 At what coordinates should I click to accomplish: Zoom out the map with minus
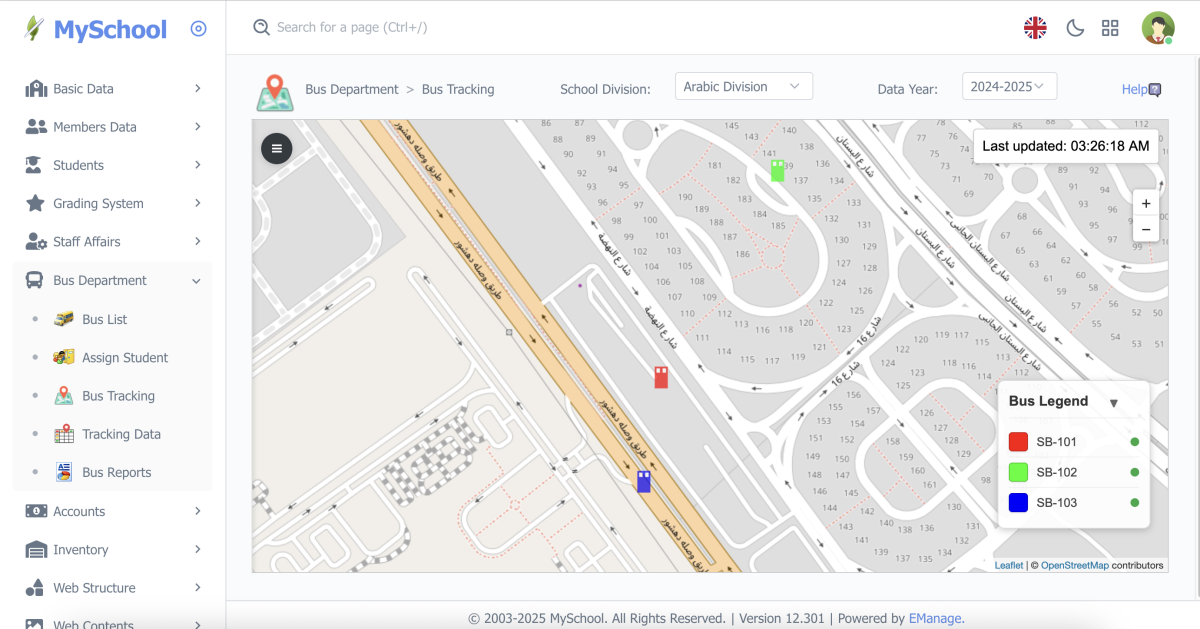[x=1146, y=229]
